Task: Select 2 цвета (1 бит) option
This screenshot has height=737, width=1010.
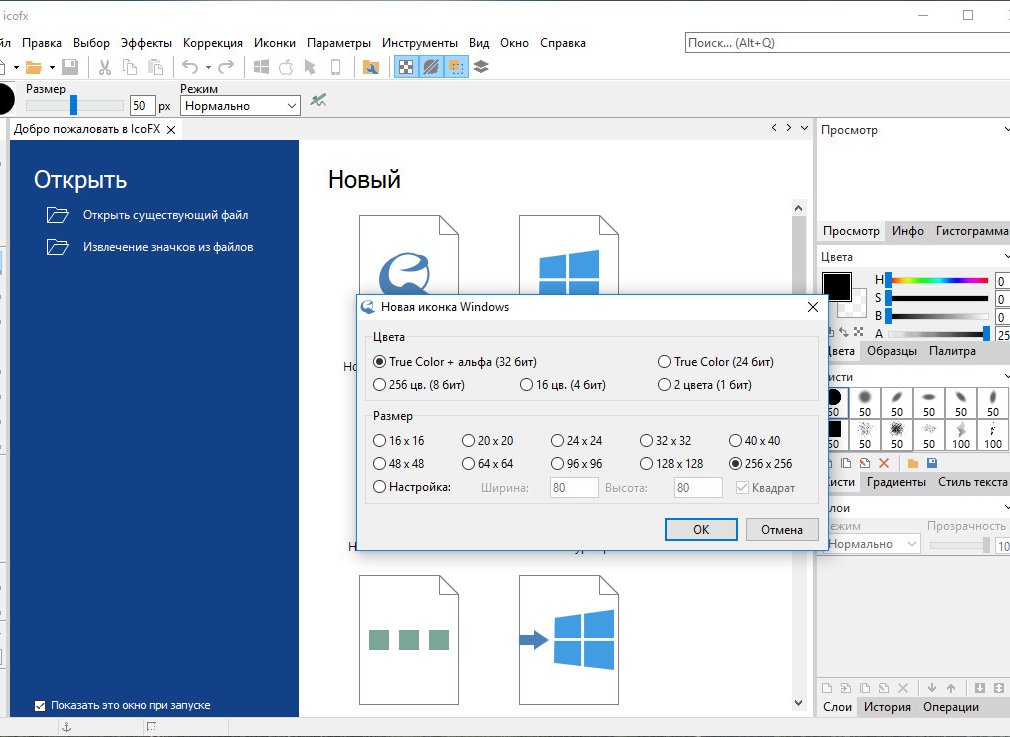Action: point(705,385)
